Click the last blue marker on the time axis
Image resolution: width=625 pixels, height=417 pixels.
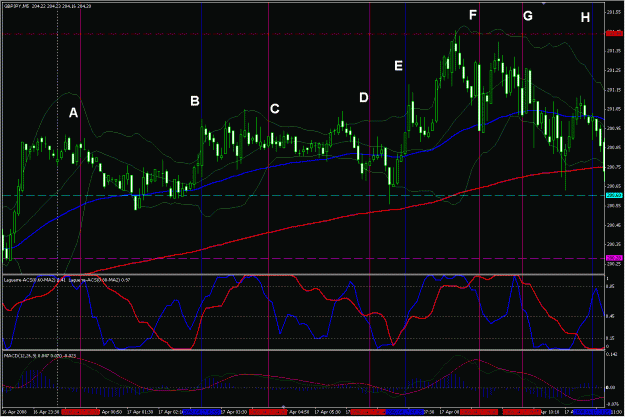pyautogui.click(x=592, y=411)
